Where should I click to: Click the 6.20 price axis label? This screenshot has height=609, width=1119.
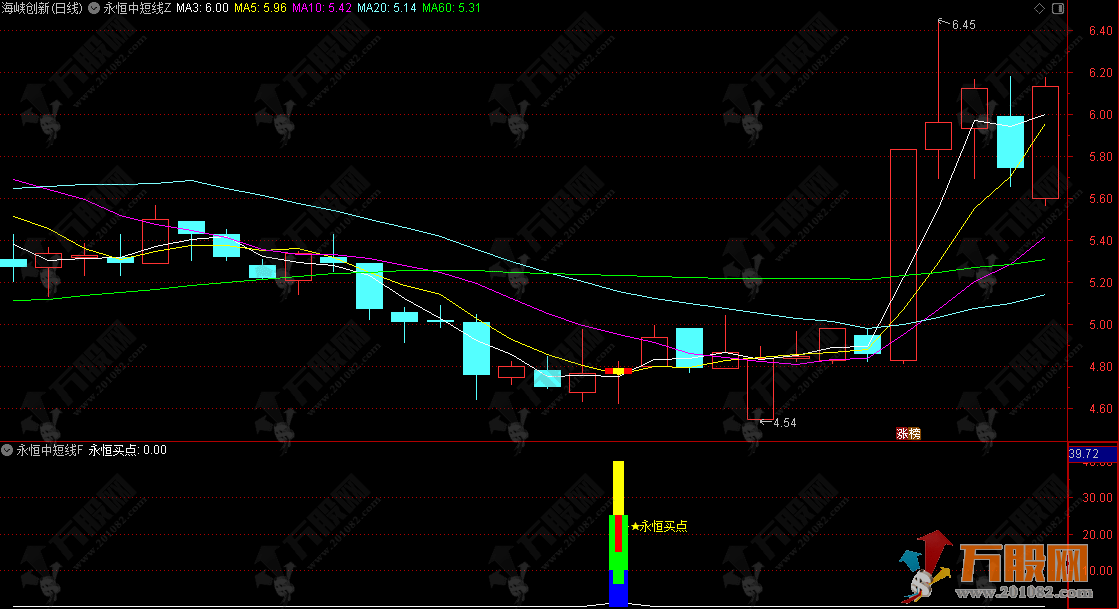pos(1100,73)
